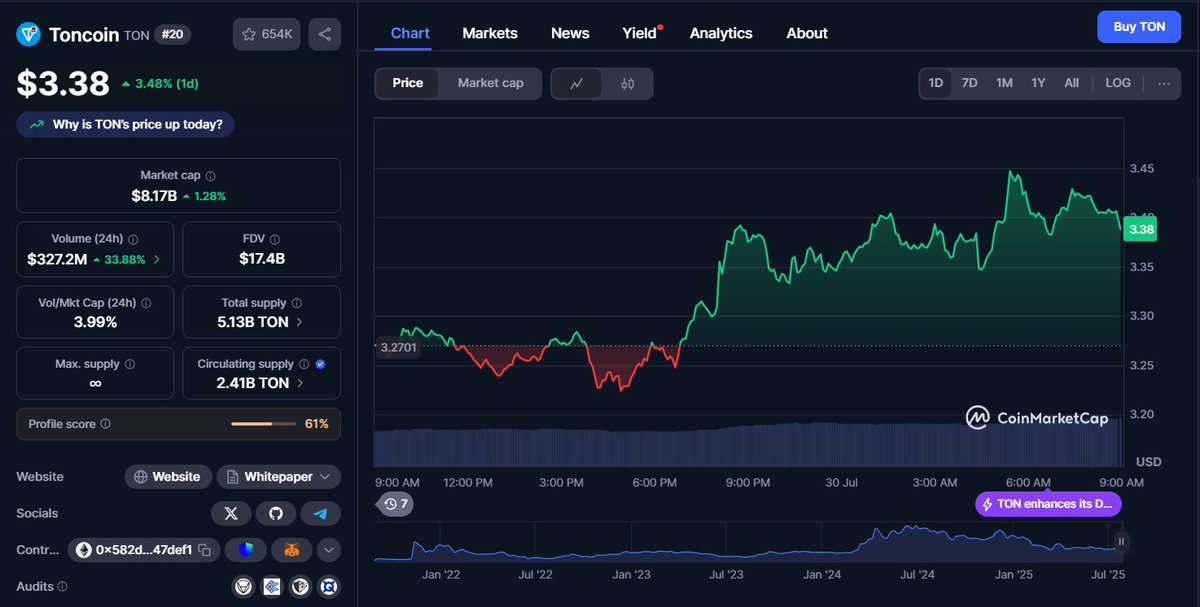Set chart range to 1M
1200x607 pixels.
[x=1004, y=83]
